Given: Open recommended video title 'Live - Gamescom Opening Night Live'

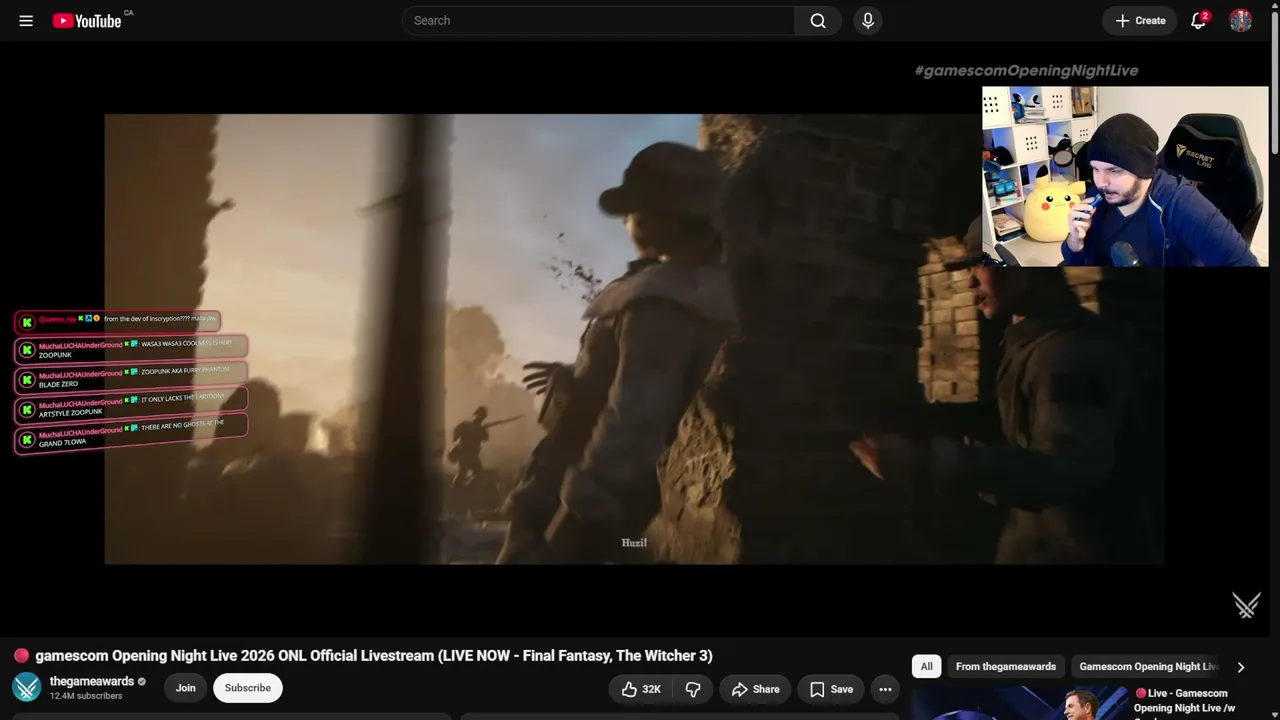Looking at the screenshot, I should (1185, 701).
